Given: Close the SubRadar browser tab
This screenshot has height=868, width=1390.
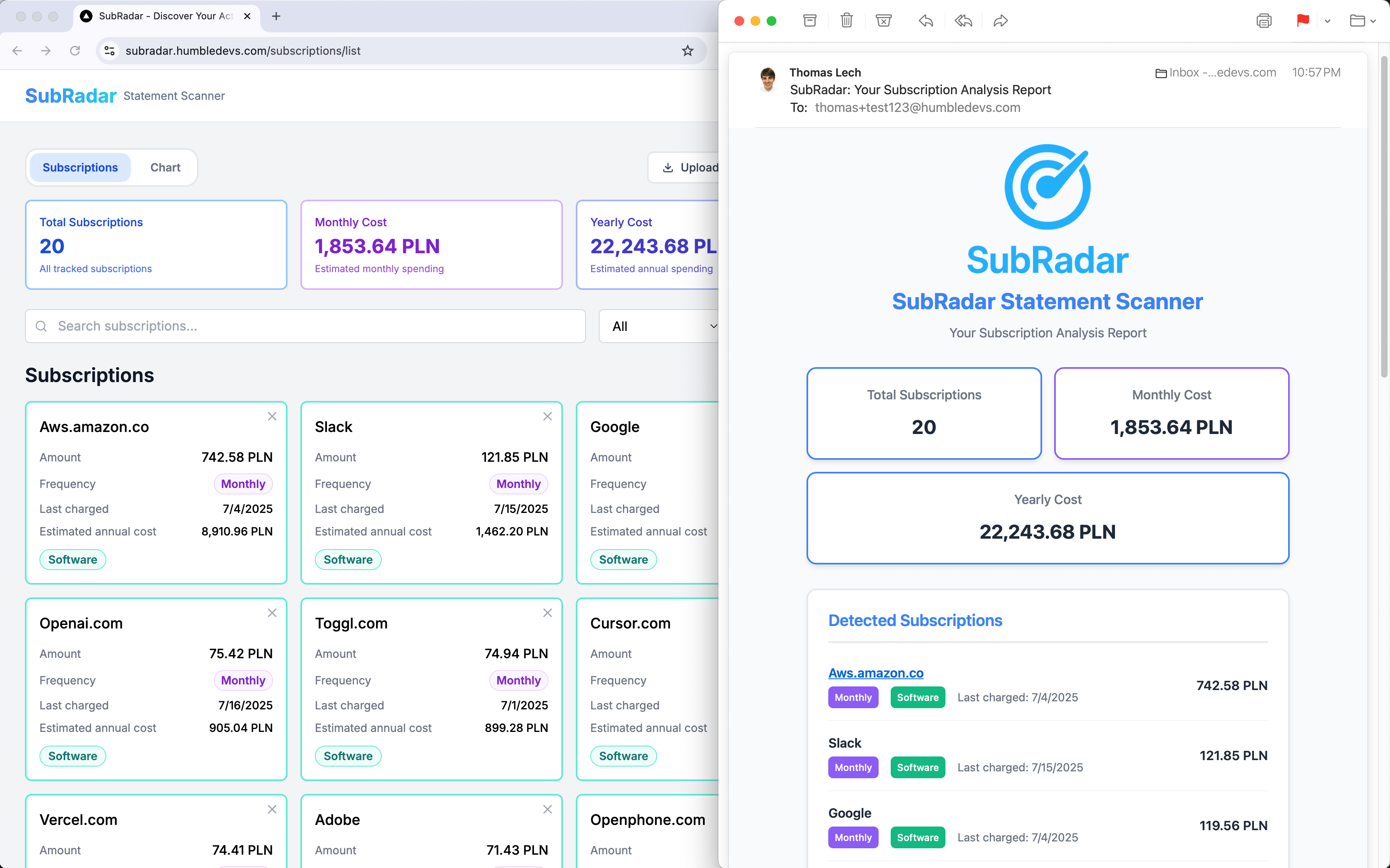Looking at the screenshot, I should click(x=248, y=16).
